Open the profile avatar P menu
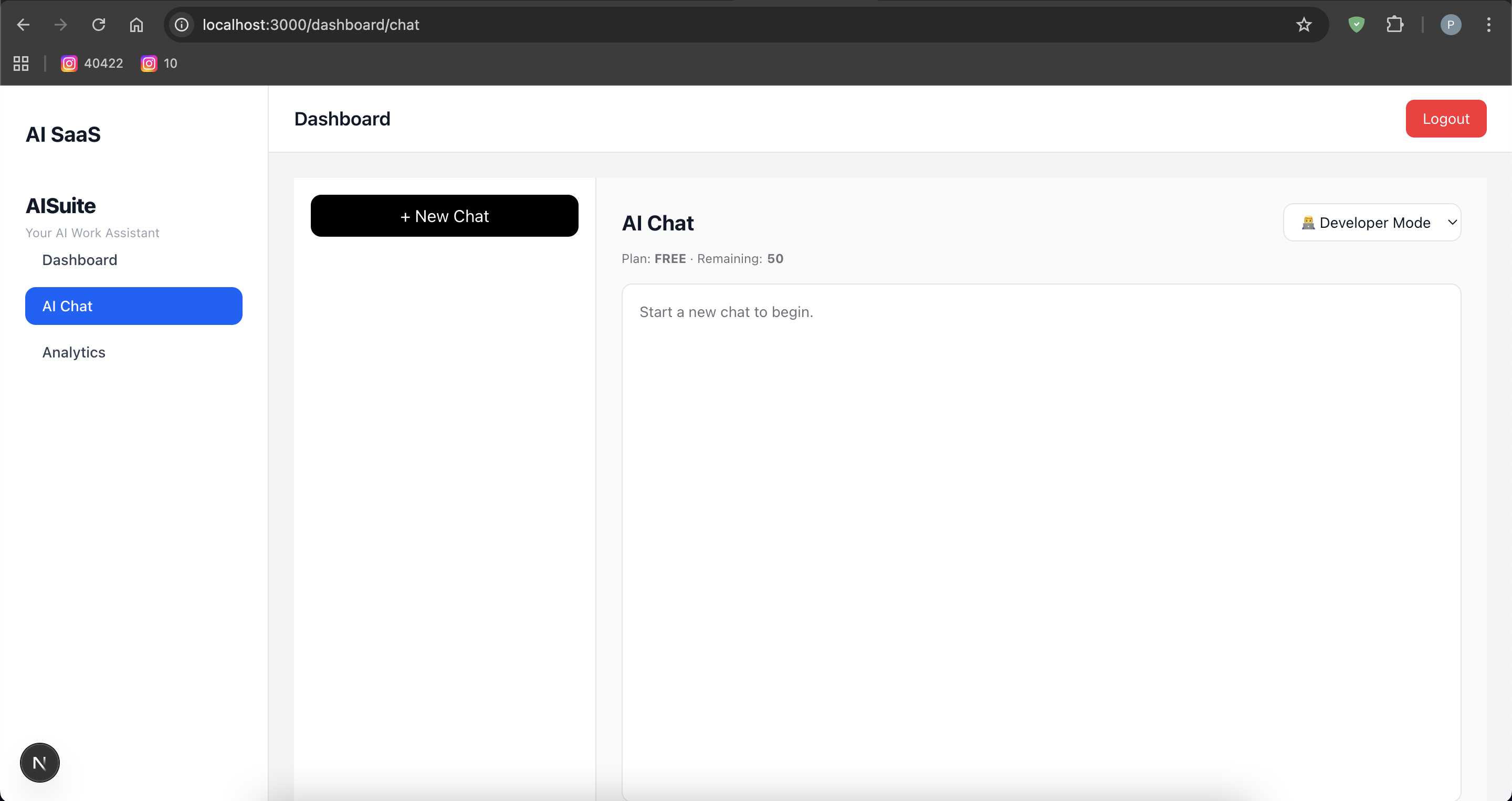The image size is (1512, 801). pyautogui.click(x=1451, y=24)
